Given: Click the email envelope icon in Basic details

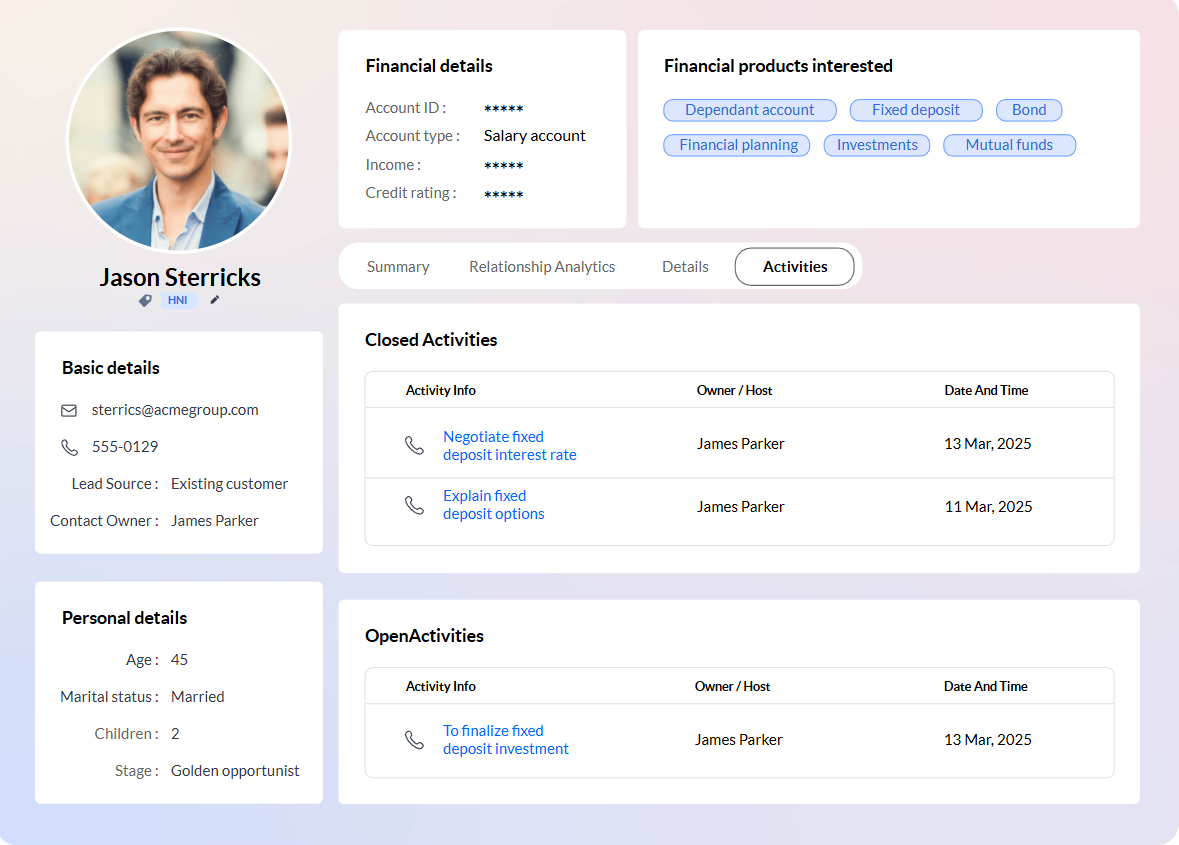Looking at the screenshot, I should coord(68,410).
